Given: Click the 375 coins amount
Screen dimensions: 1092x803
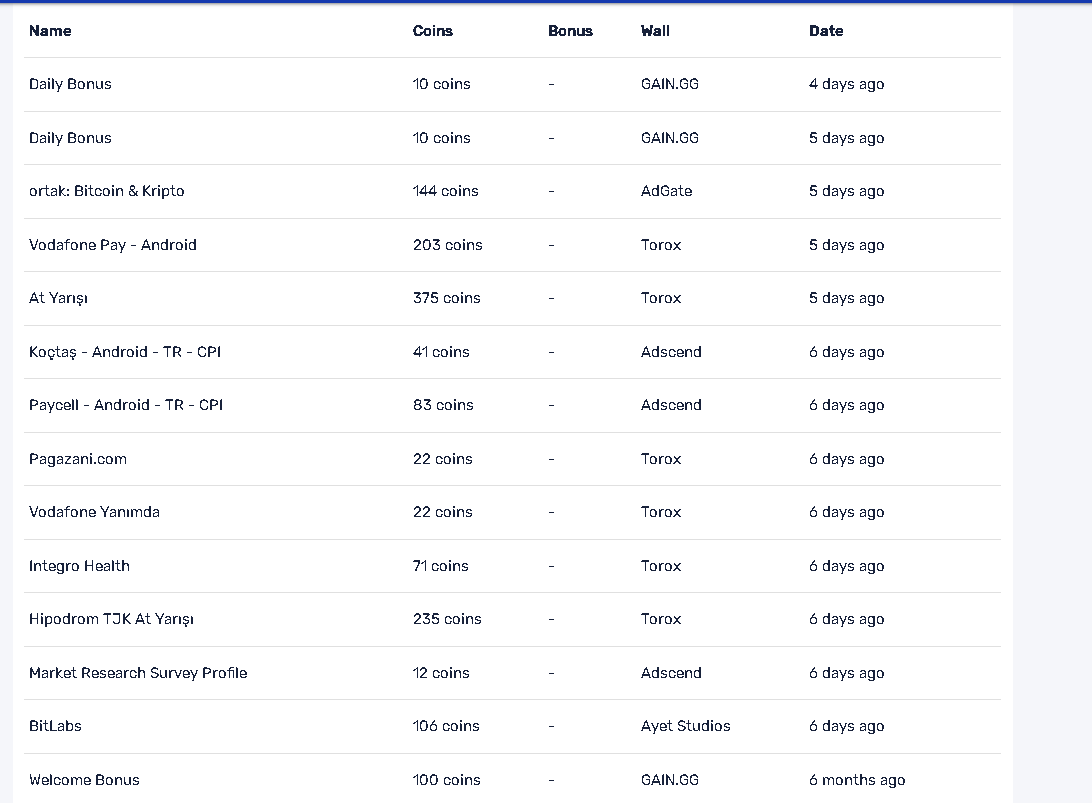Looking at the screenshot, I should [446, 298].
